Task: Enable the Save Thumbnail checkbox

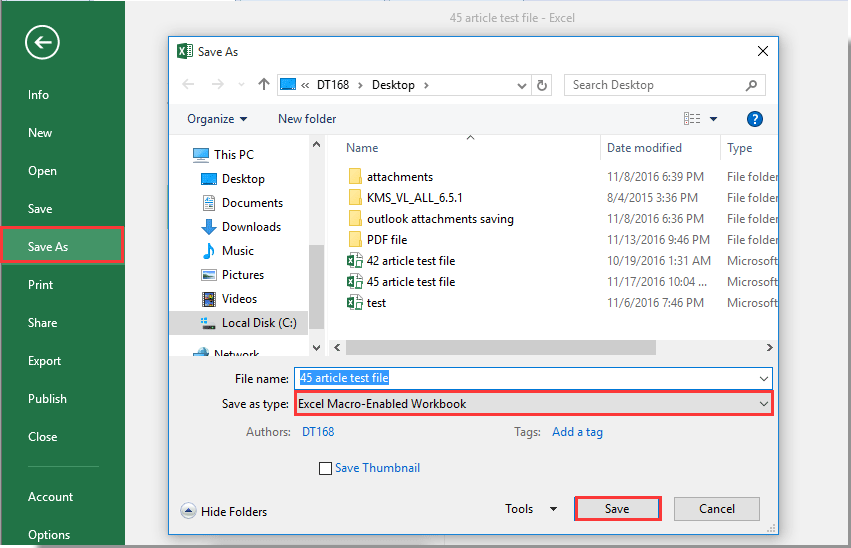Action: click(325, 468)
